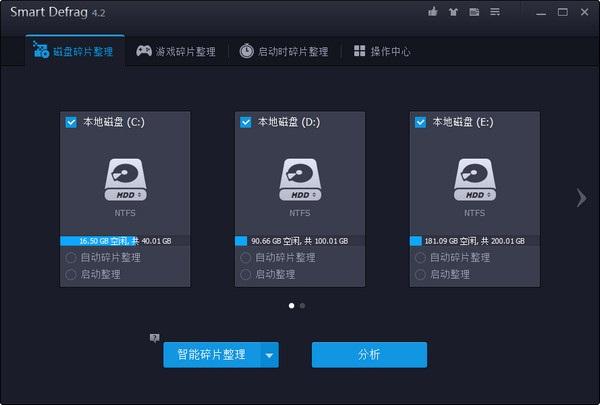This screenshot has height=405, width=600.
Task: Close the Smart Defrag window
Action: 584,12
